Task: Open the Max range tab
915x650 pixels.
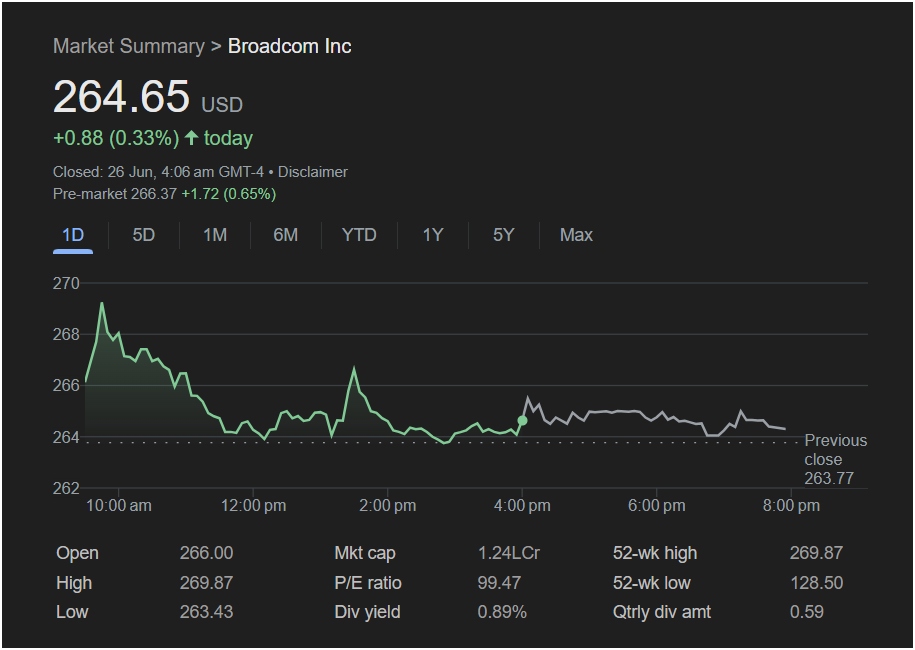Action: 576,235
